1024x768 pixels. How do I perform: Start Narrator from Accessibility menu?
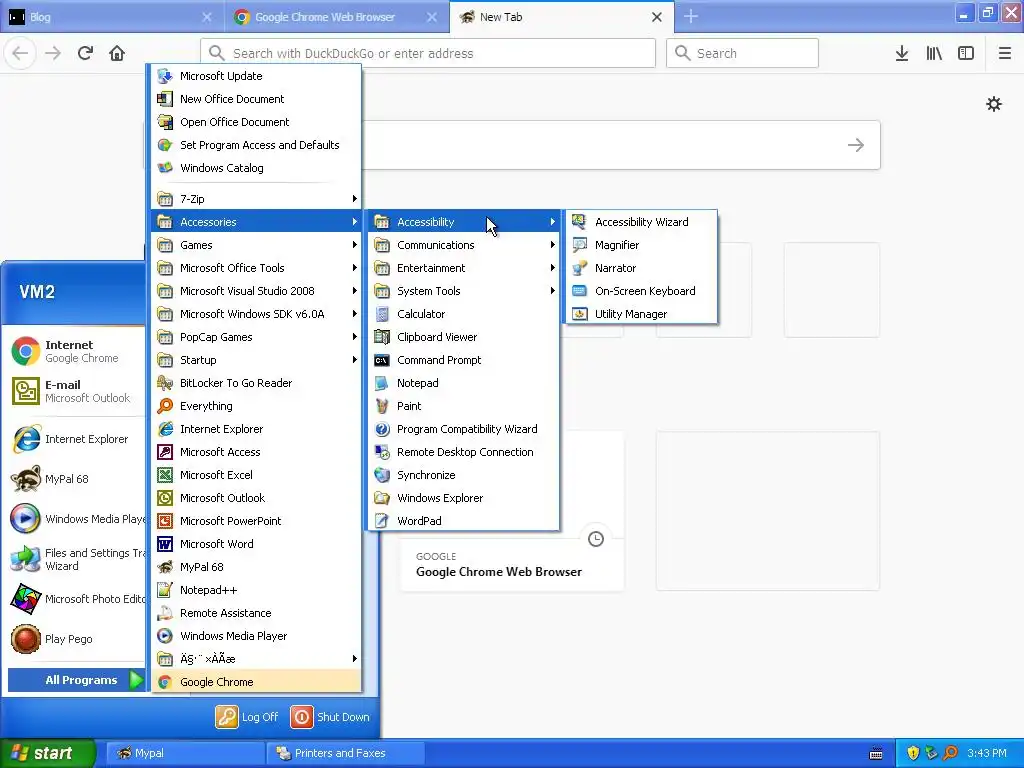(x=641, y=268)
